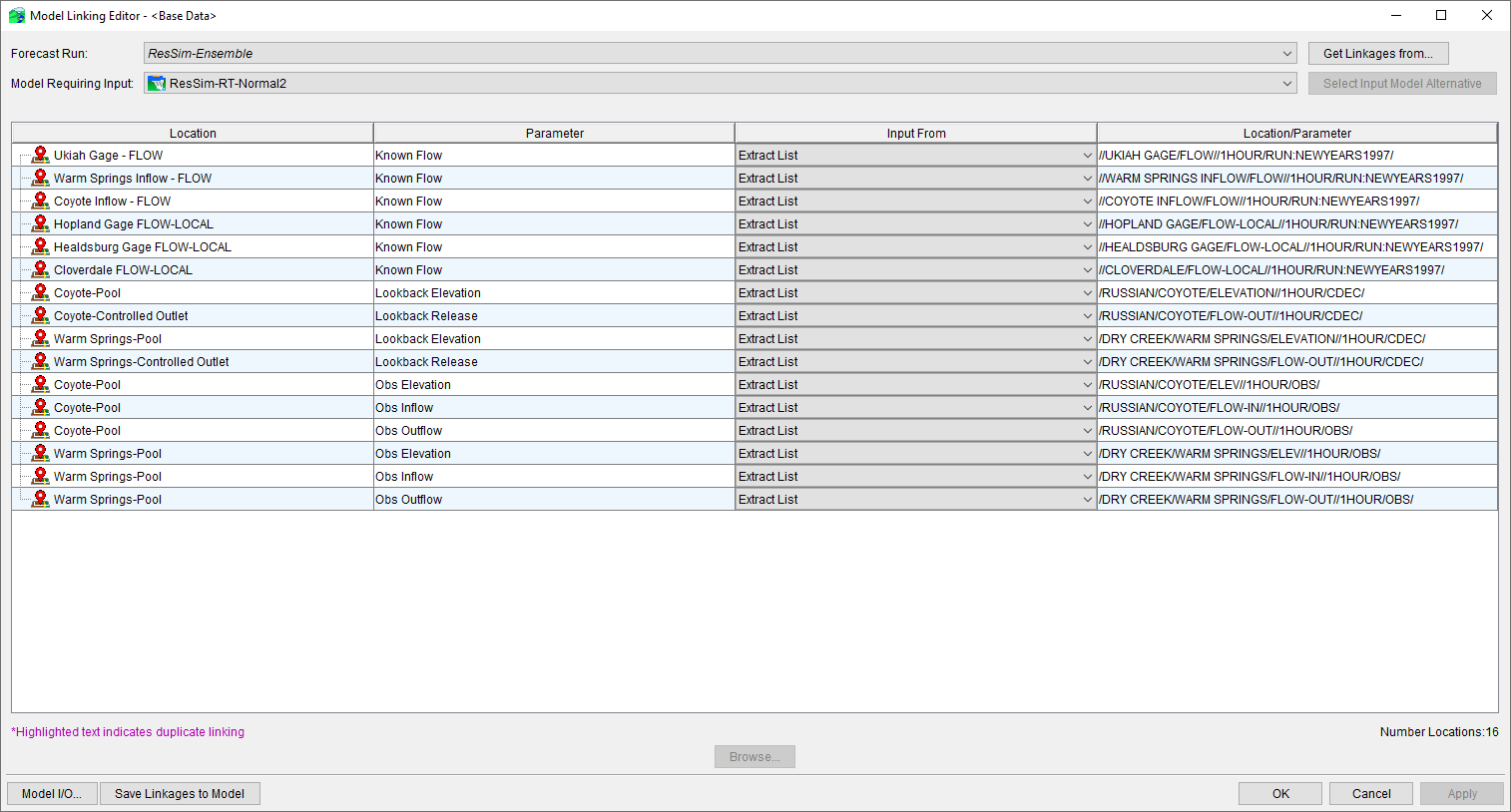Image resolution: width=1511 pixels, height=812 pixels.
Task: Click Save Linkages to Model
Action: pos(180,793)
